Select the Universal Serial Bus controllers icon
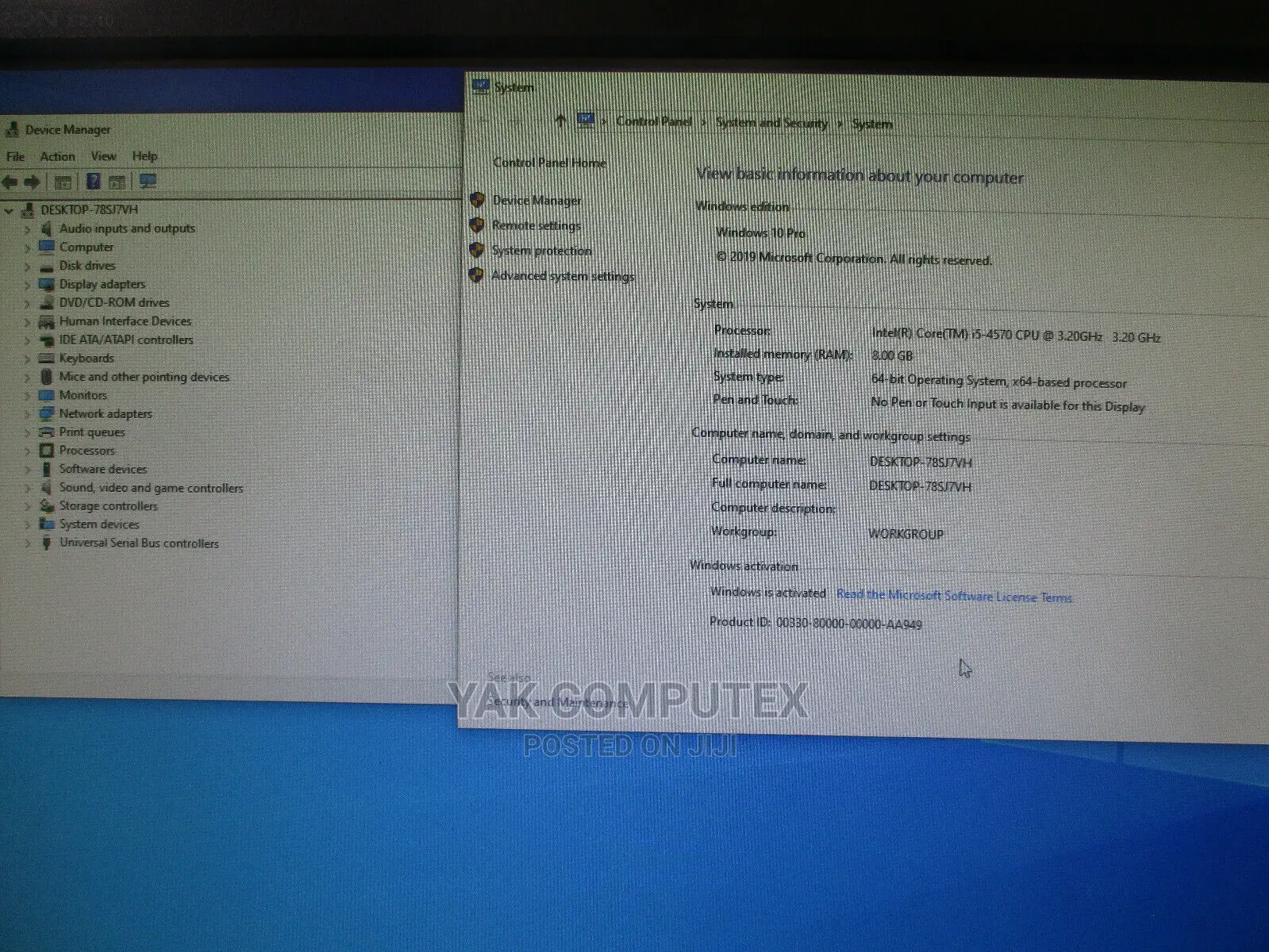The height and width of the screenshot is (952, 1269). 46,543
